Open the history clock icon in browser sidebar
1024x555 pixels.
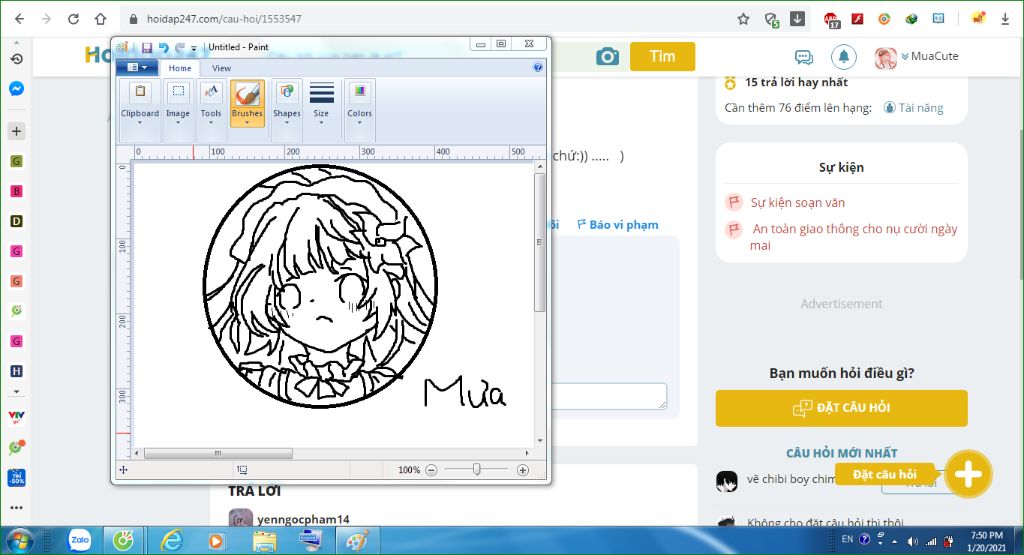pos(16,59)
